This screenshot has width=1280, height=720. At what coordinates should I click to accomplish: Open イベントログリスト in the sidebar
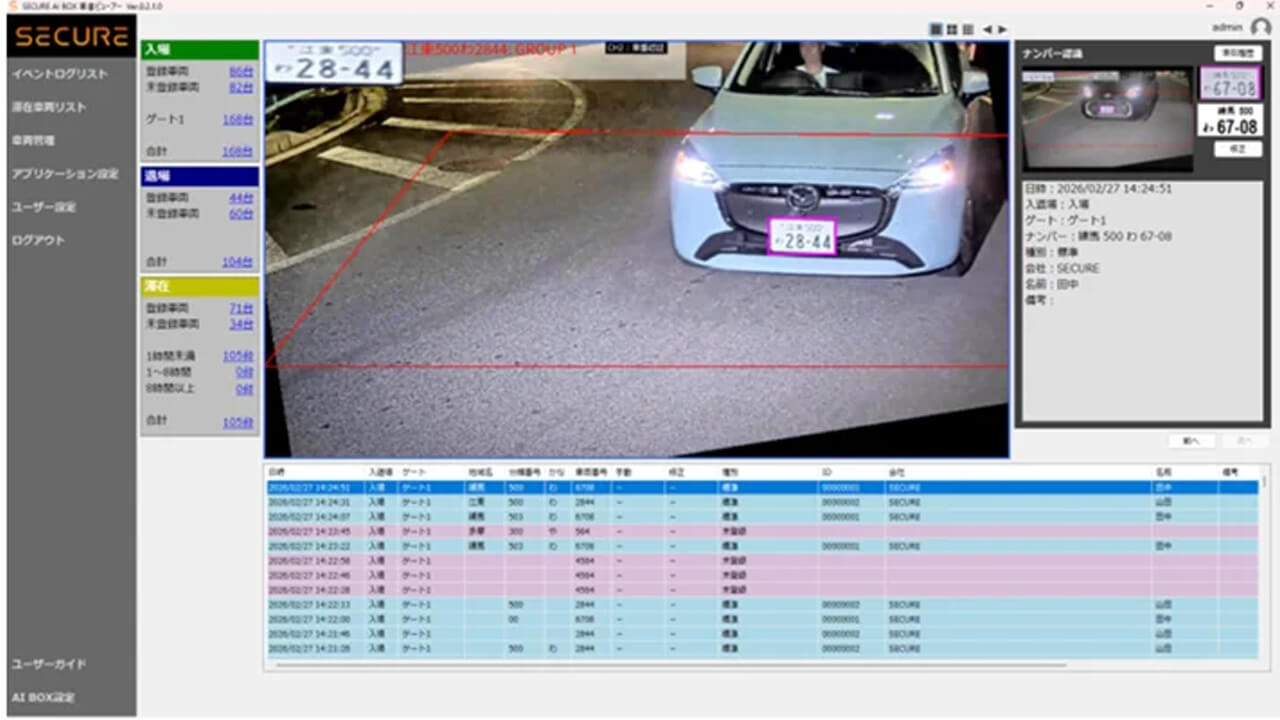[60, 74]
